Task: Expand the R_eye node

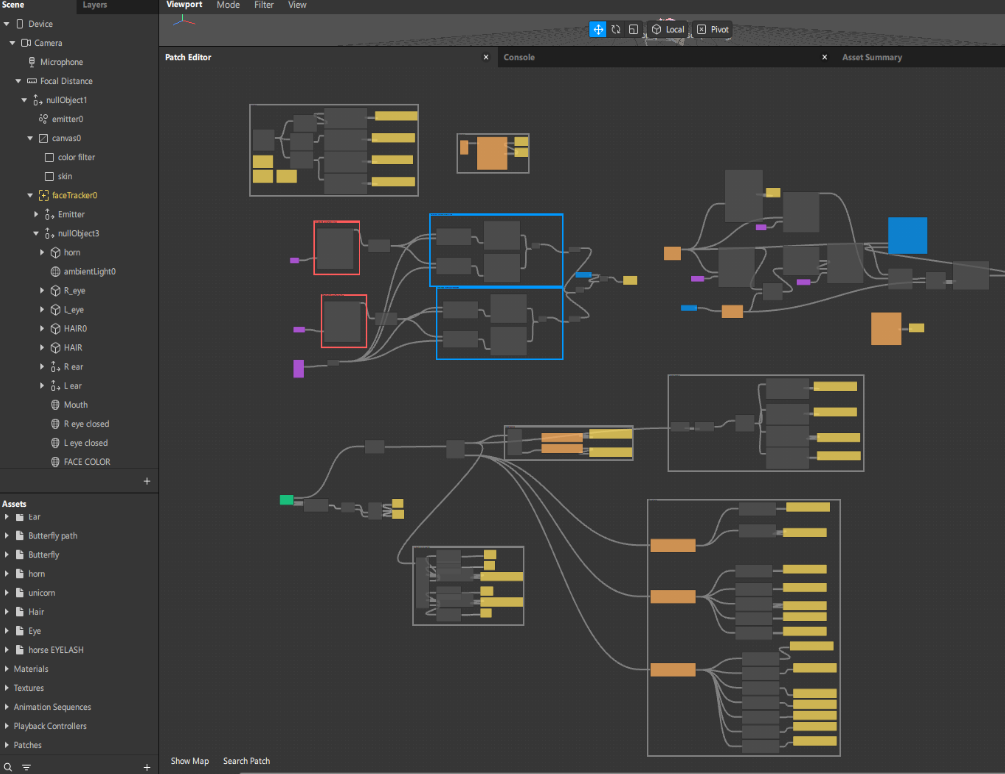Action: click(42, 291)
